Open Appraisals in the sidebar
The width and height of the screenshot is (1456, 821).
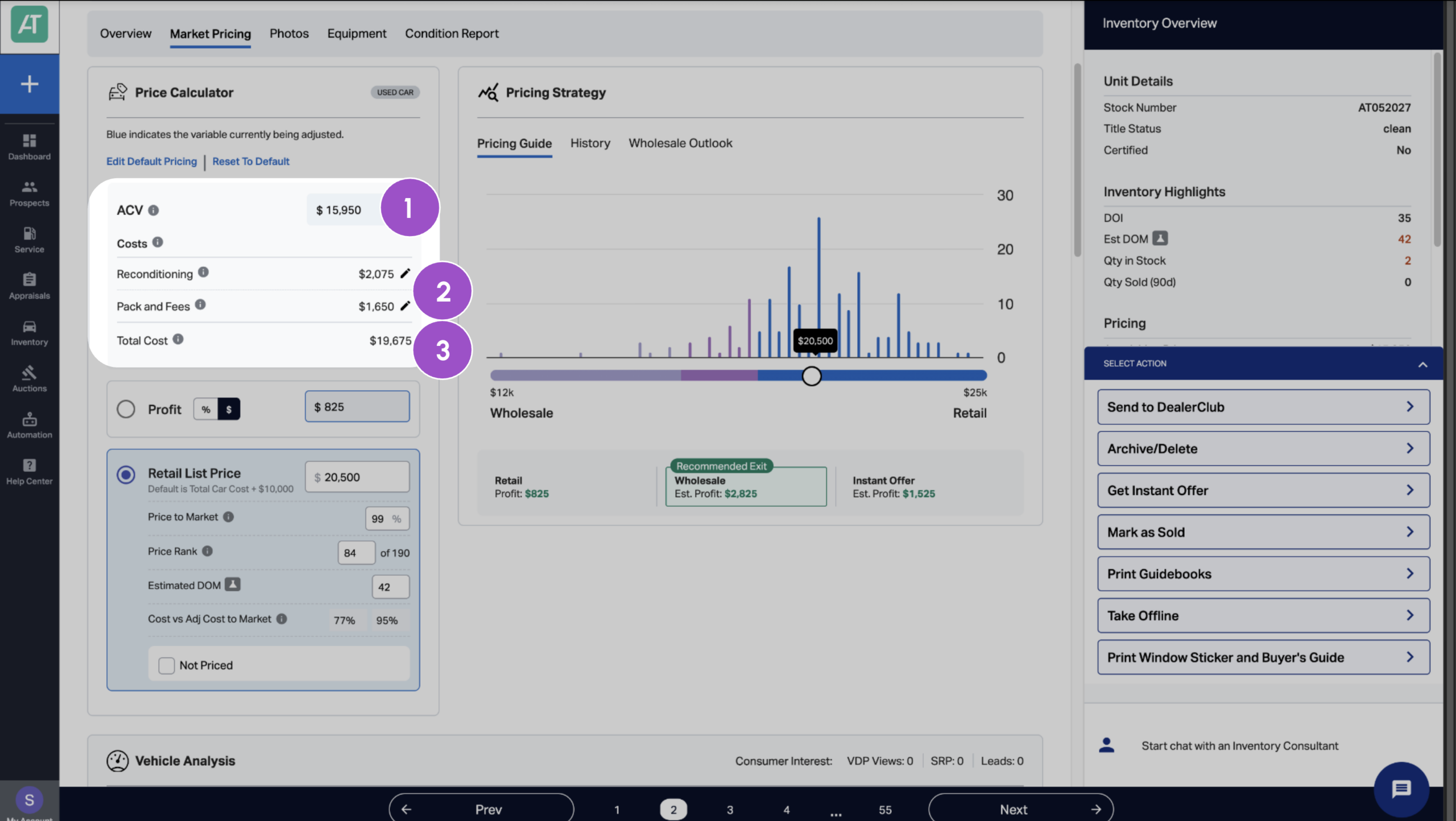click(30, 286)
